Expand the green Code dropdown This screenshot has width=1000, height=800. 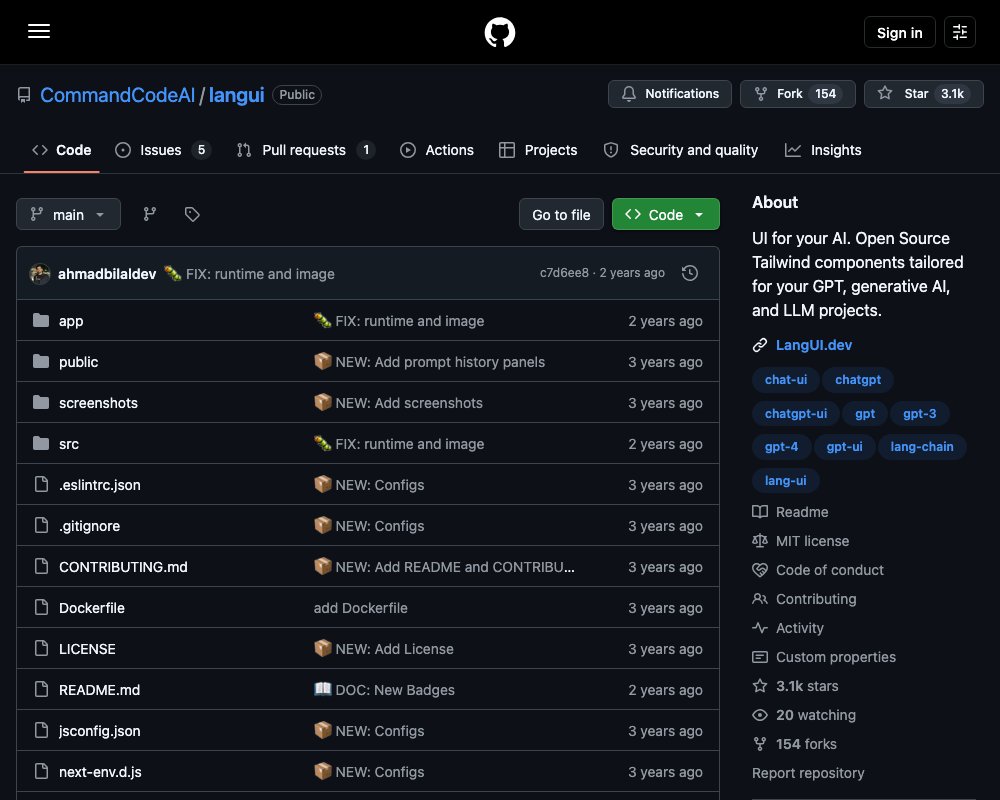click(666, 214)
